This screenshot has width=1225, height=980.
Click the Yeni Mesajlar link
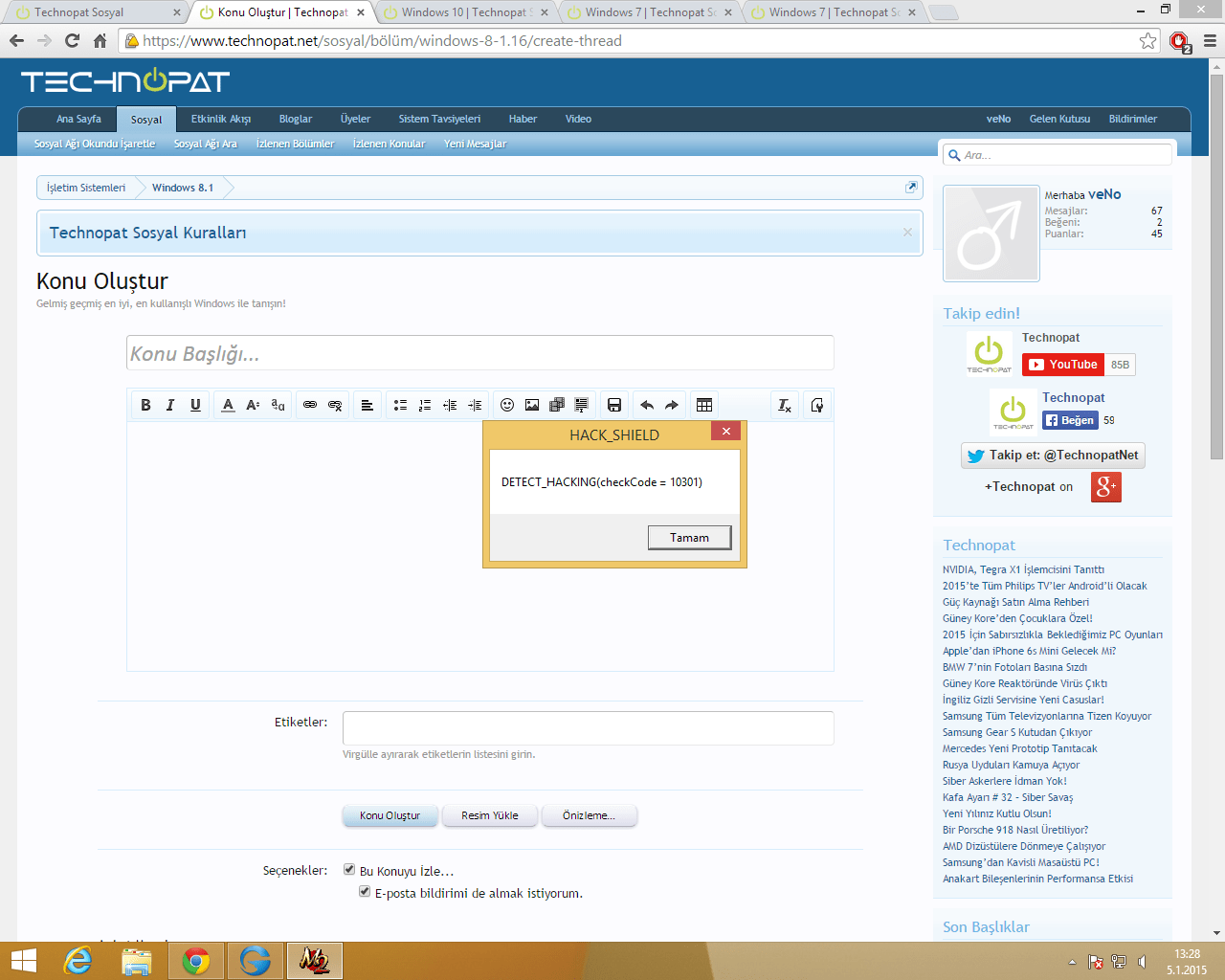tap(475, 144)
